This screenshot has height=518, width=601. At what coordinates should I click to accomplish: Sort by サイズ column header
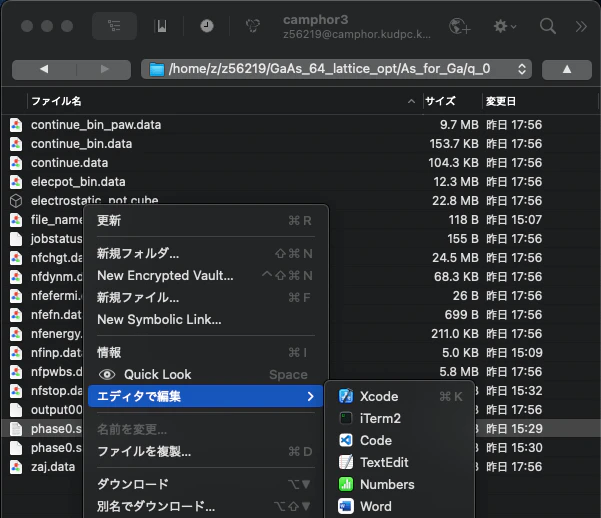(x=440, y=101)
